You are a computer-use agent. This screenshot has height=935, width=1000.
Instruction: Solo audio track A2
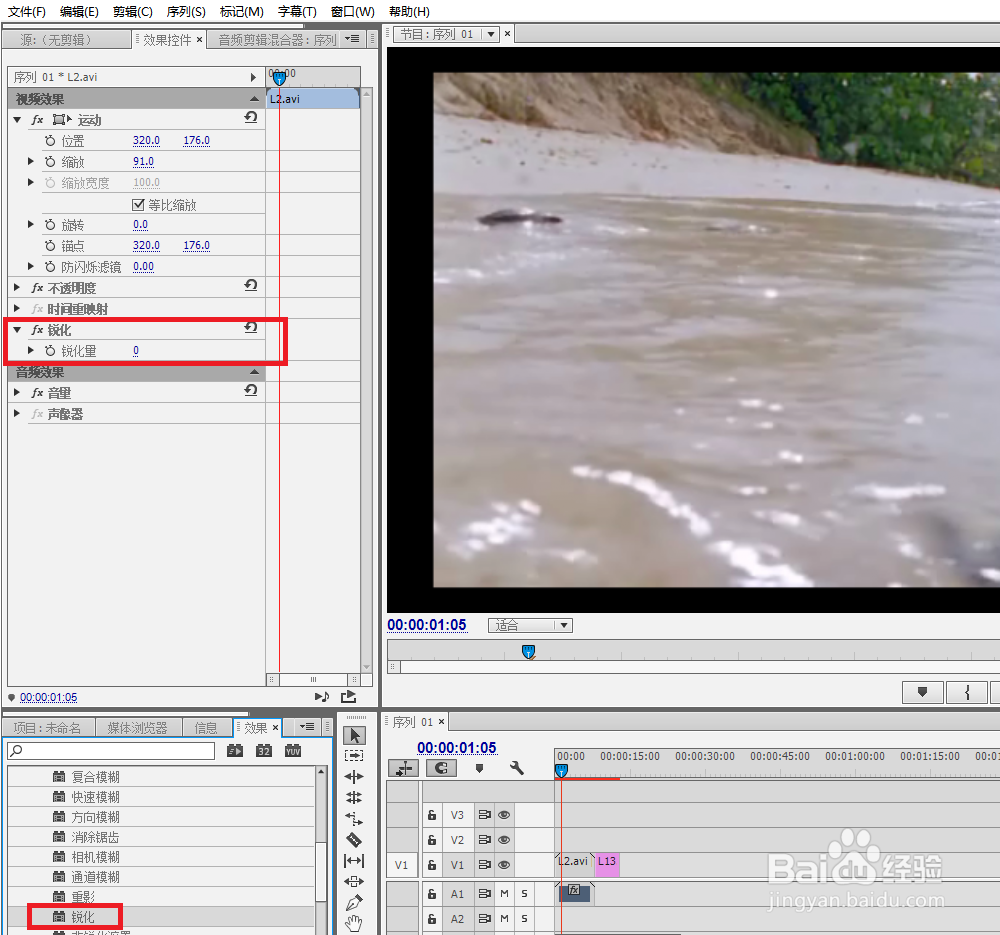(x=524, y=918)
